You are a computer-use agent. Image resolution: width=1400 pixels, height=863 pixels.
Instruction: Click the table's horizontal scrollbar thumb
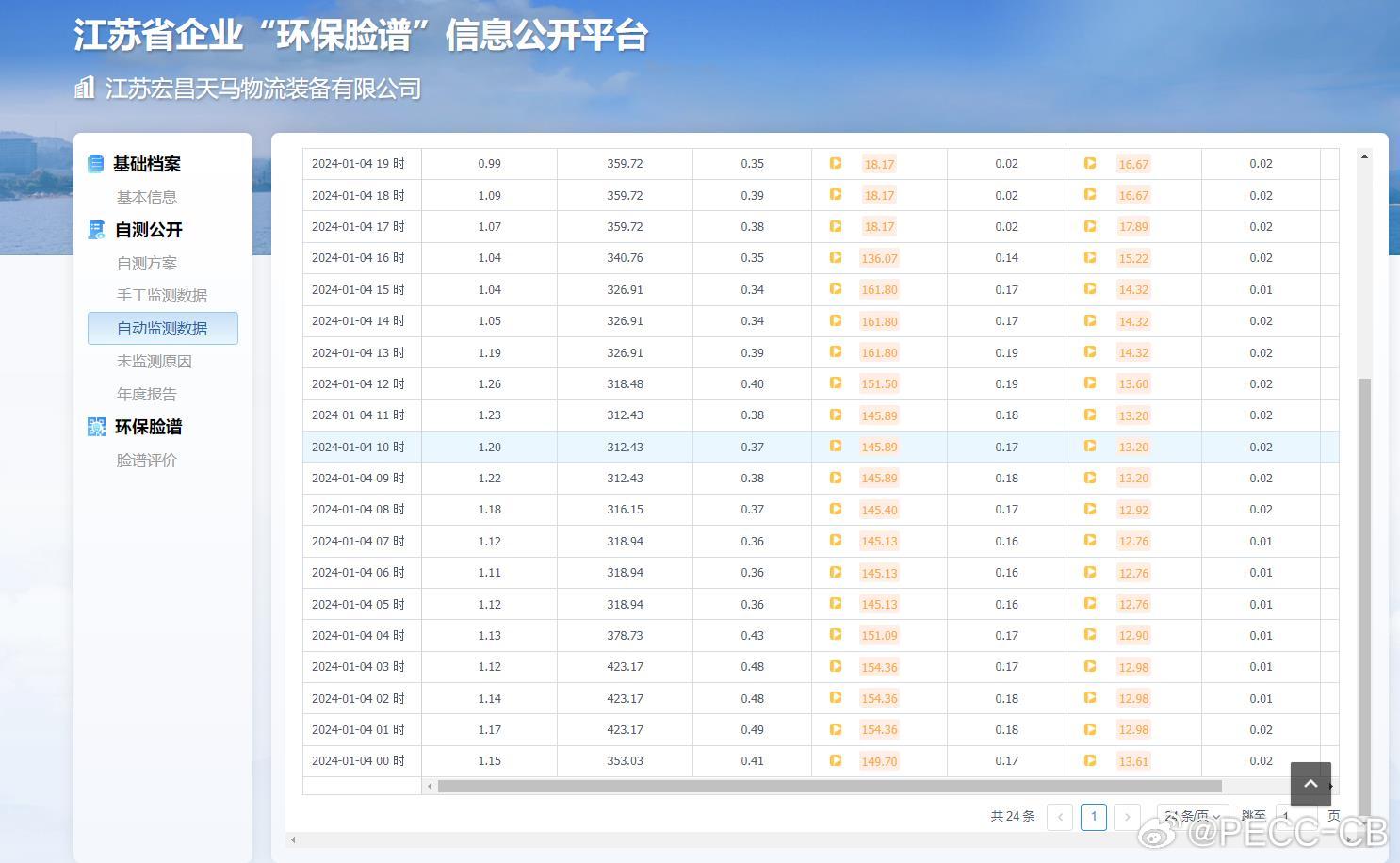(830, 786)
